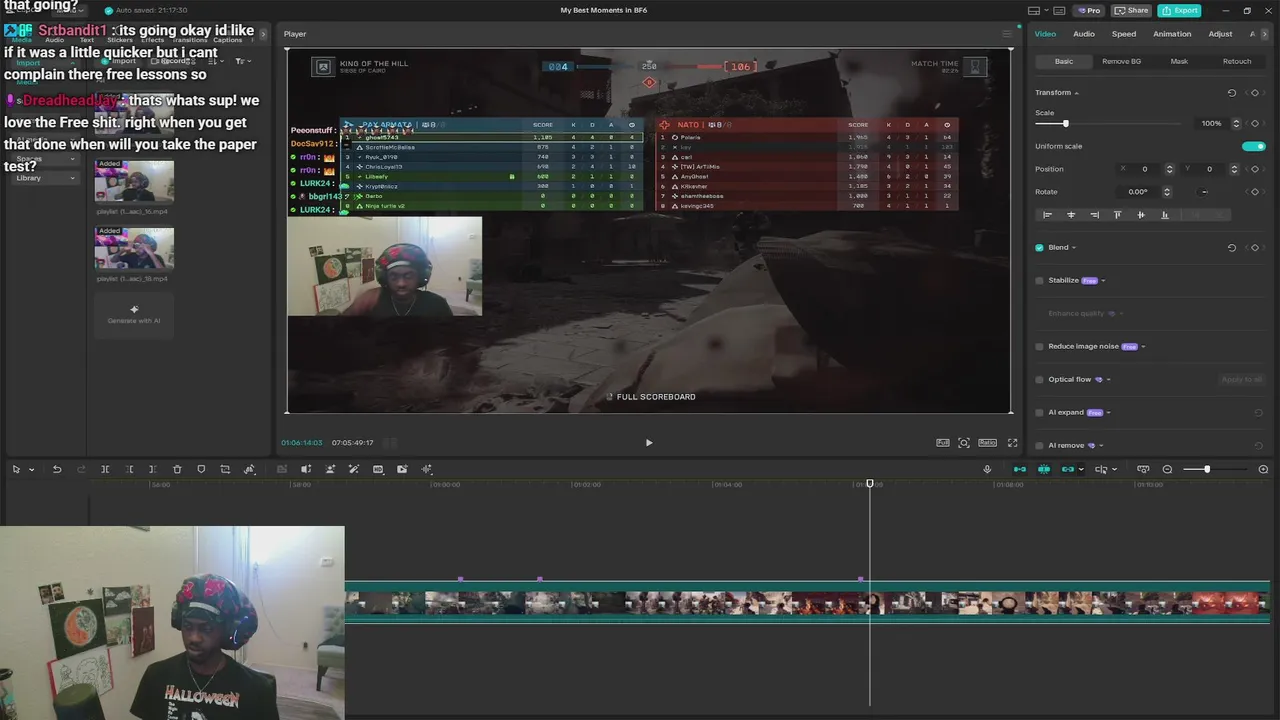Enable the Optical flow checkbox
Image resolution: width=1280 pixels, height=720 pixels.
1039,379
